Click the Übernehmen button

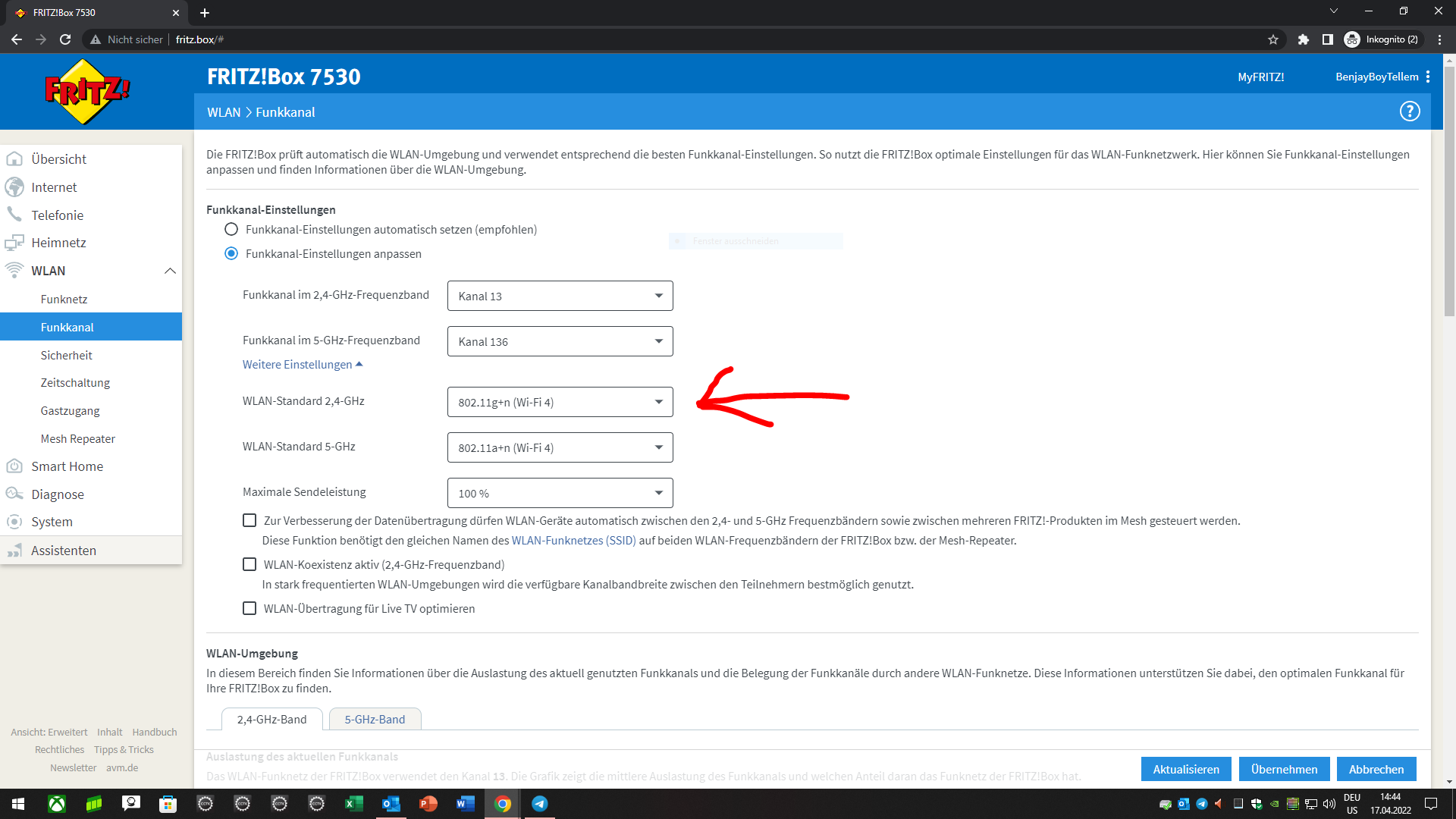(x=1284, y=769)
